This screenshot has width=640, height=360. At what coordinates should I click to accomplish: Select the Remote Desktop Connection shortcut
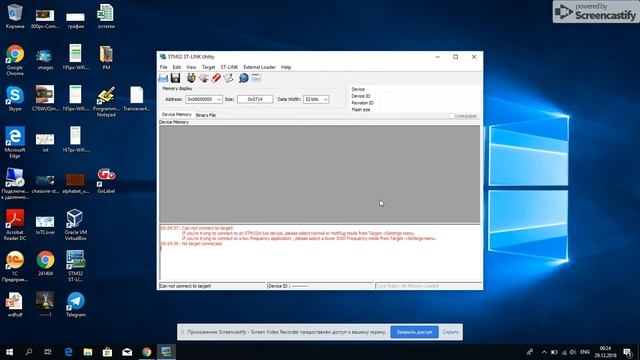pyautogui.click(x=15, y=183)
